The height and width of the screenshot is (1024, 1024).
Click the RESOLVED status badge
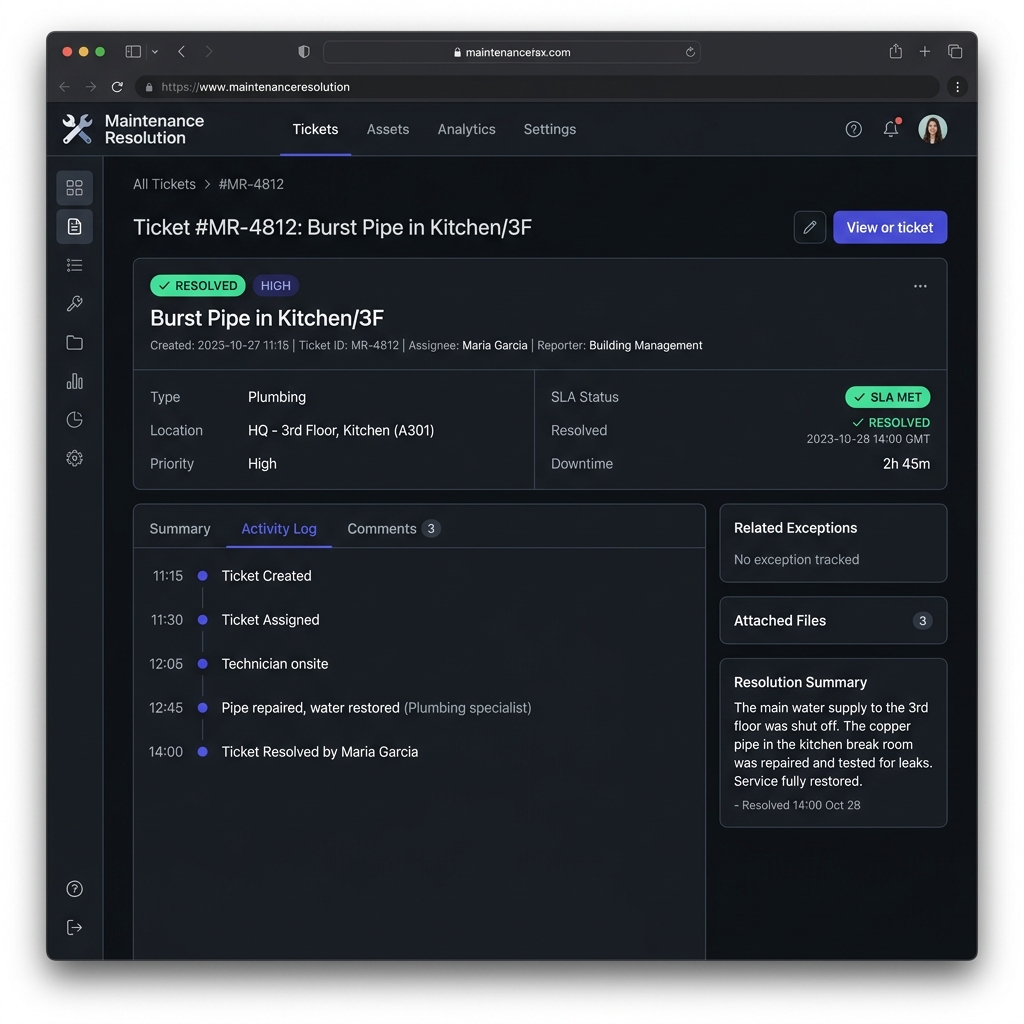[198, 286]
